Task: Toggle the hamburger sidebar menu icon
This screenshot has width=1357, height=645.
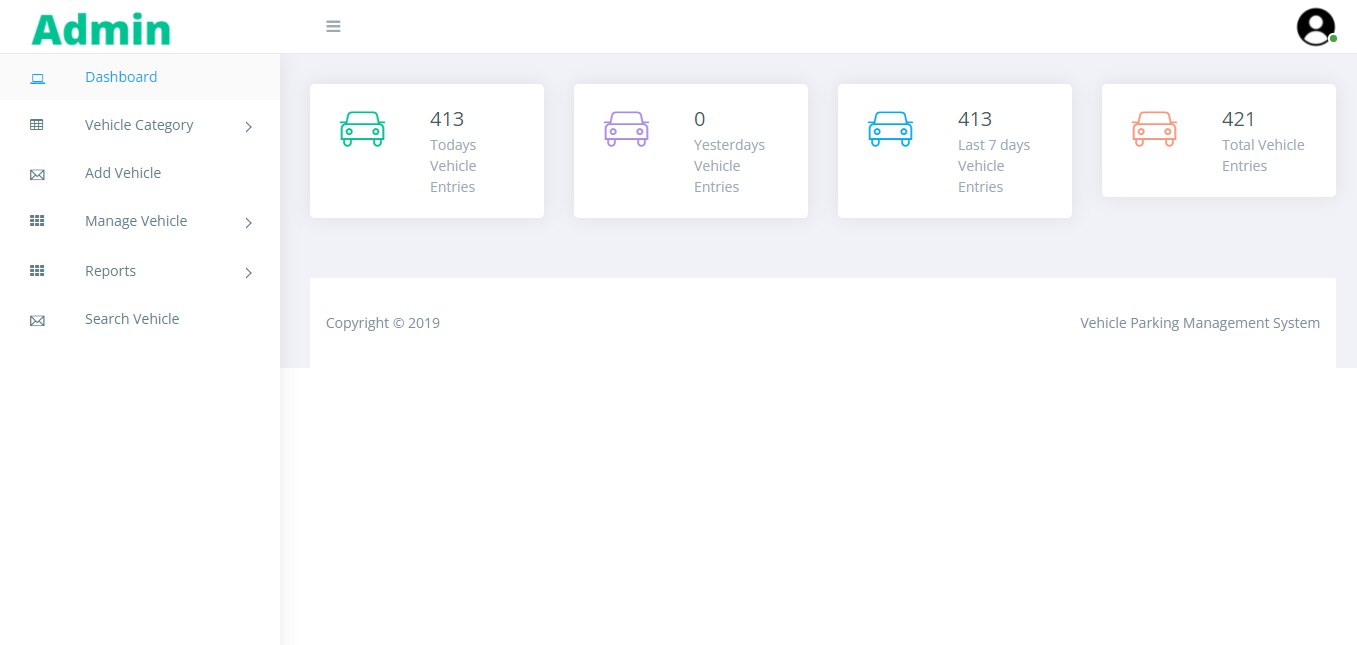Action: click(334, 26)
